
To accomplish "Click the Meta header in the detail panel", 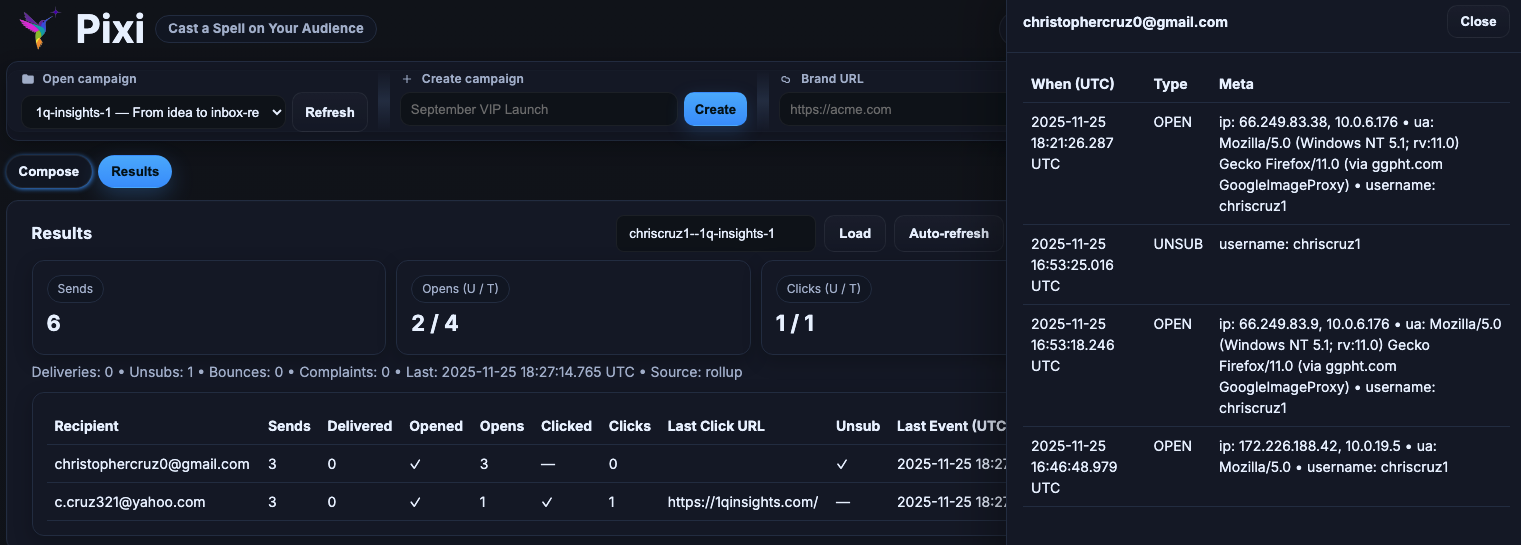I will tap(1236, 84).
